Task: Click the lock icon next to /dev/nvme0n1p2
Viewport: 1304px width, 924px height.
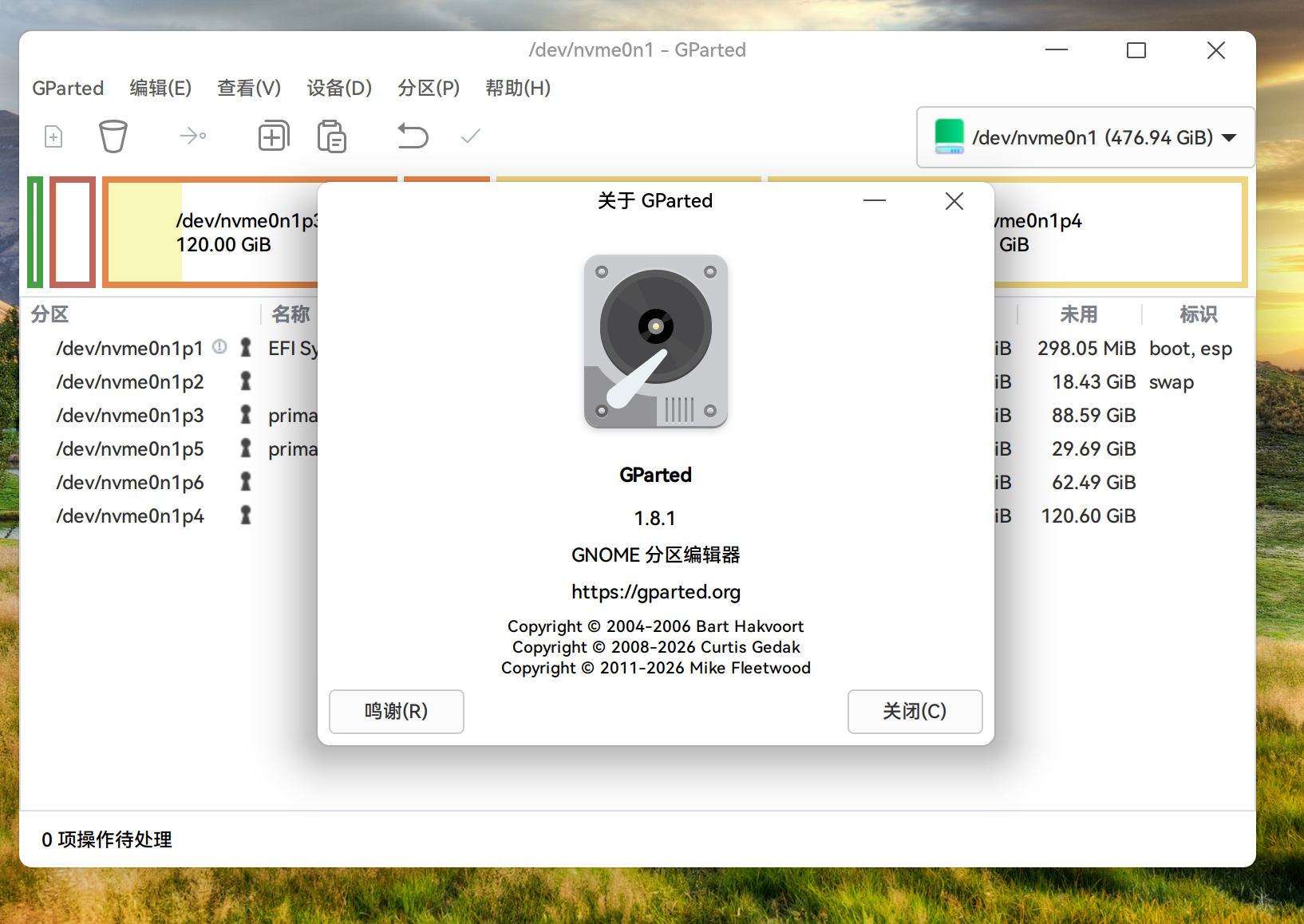Action: click(245, 381)
